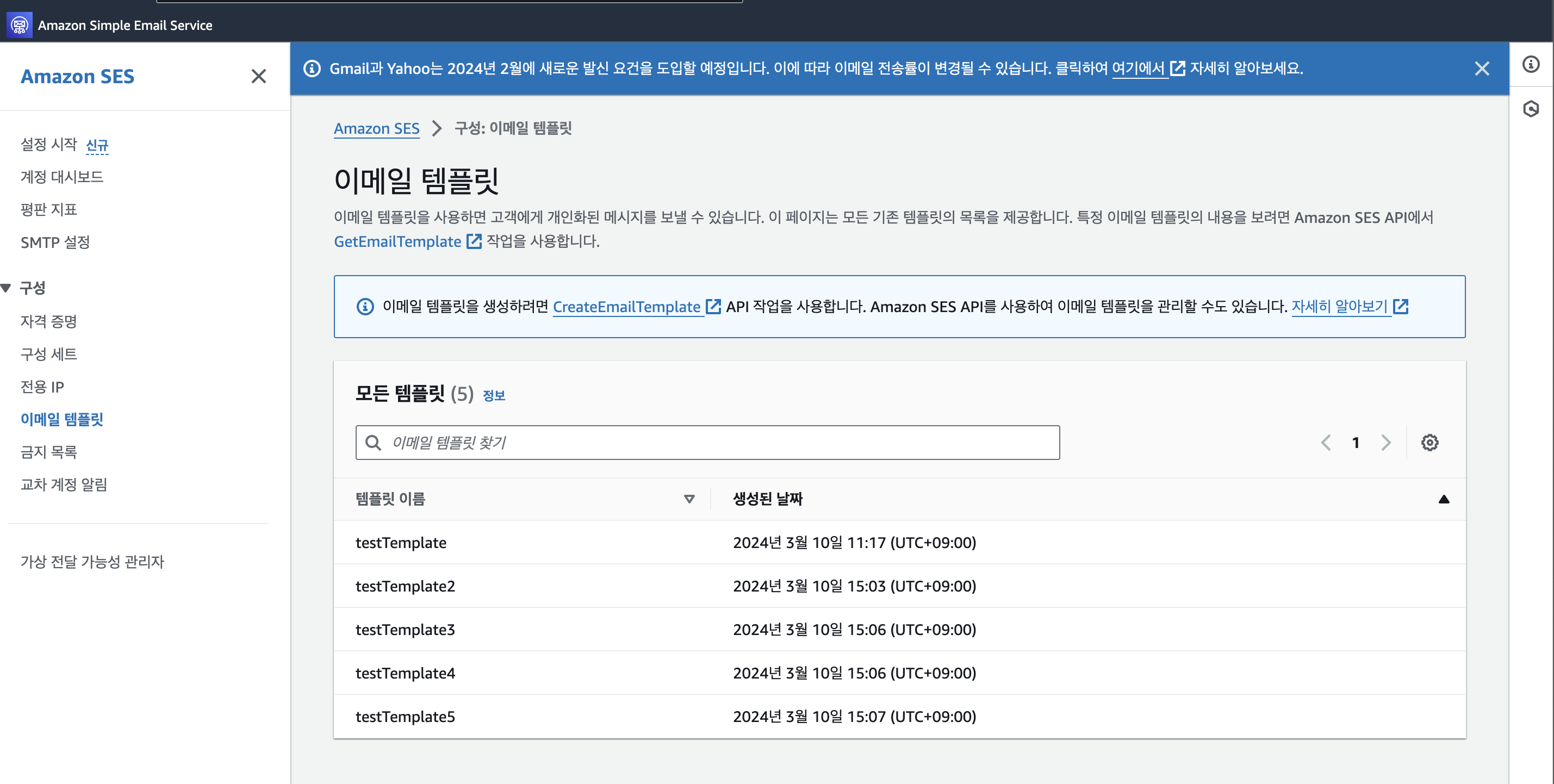Open '교차 계정 알림' in the sidebar

tap(64, 484)
